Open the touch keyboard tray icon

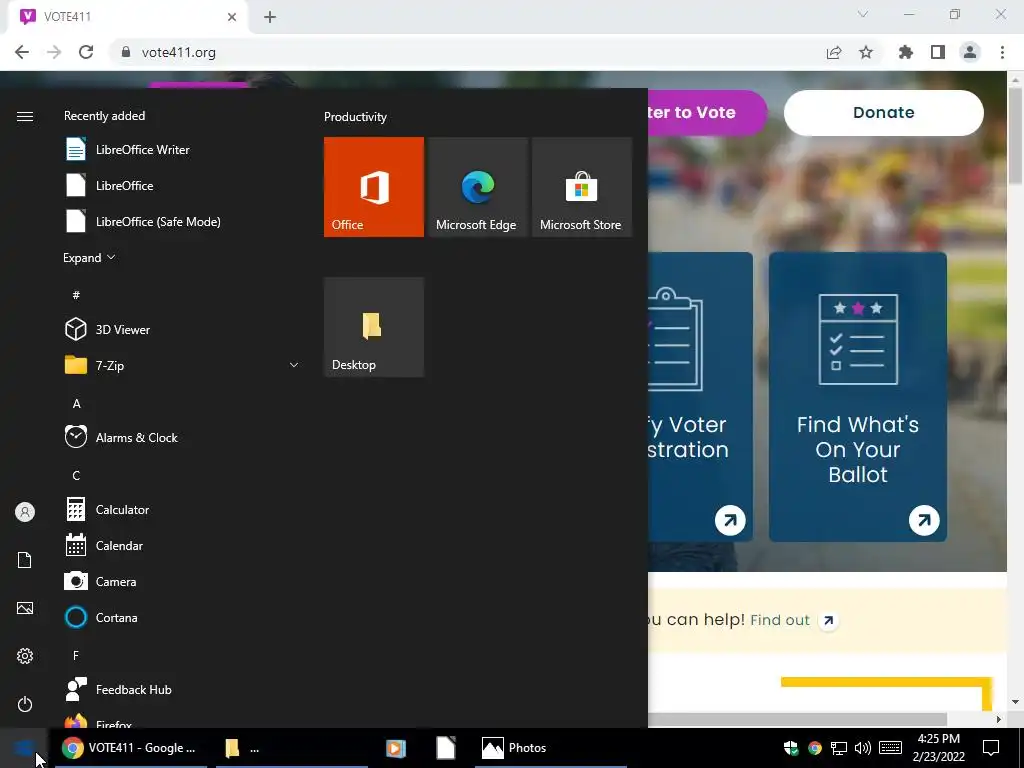[890, 748]
